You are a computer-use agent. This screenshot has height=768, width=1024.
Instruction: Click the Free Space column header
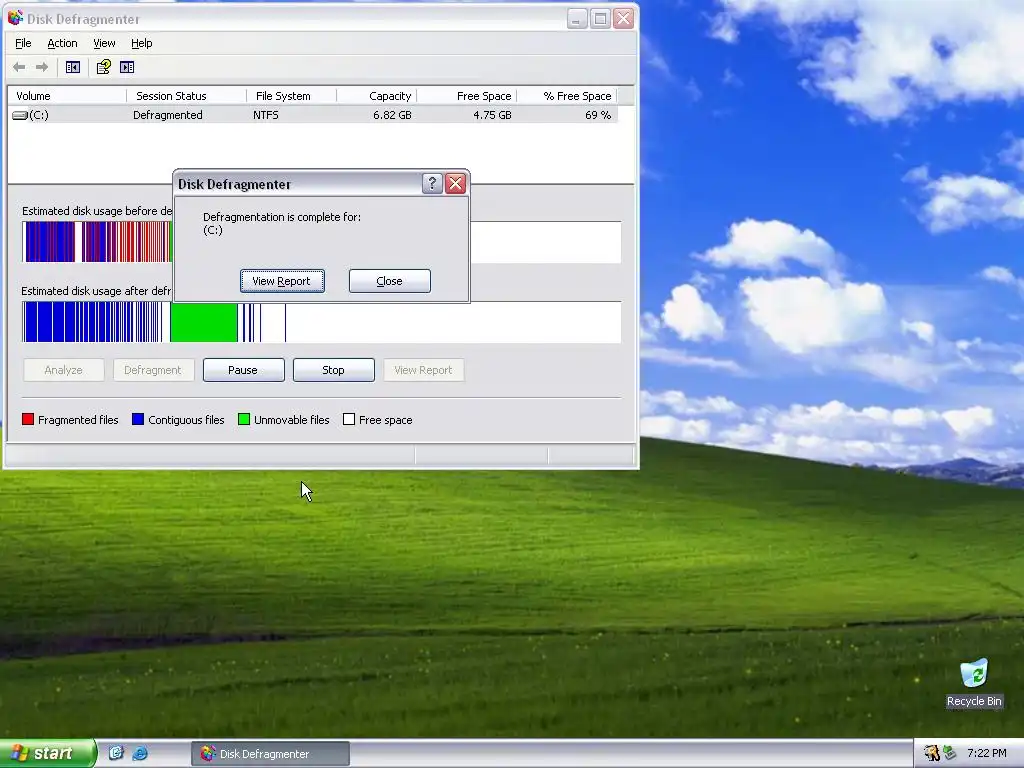(x=466, y=96)
